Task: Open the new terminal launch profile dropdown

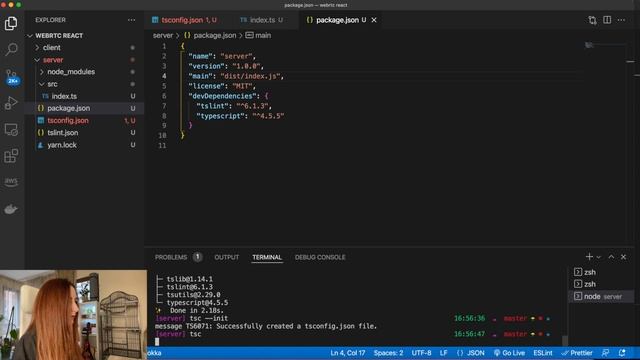Action: coord(599,257)
